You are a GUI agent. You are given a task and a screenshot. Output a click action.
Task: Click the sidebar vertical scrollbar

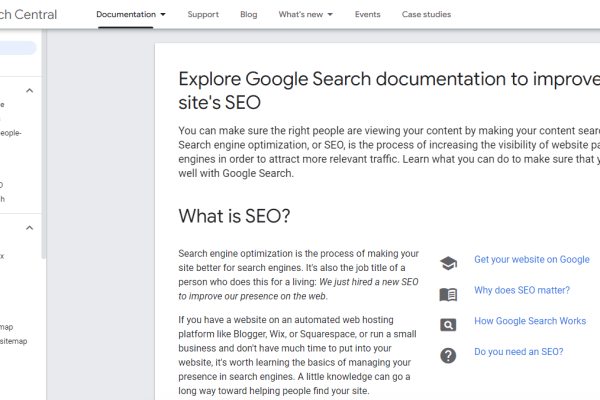pos(44,144)
